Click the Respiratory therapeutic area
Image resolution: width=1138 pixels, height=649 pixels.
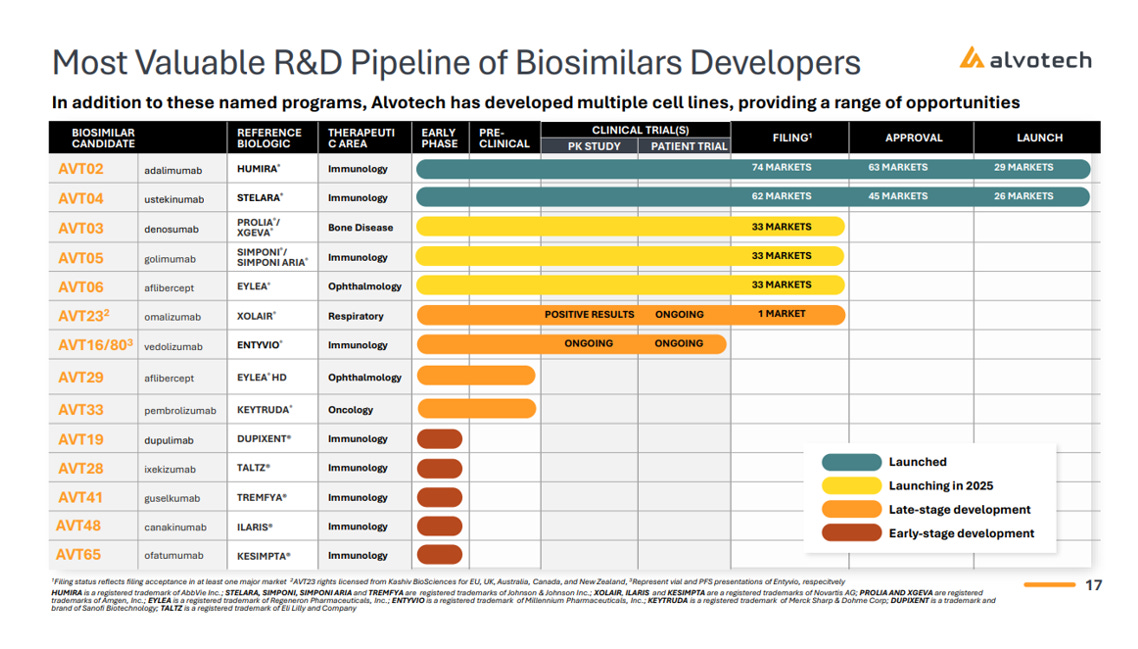(356, 317)
